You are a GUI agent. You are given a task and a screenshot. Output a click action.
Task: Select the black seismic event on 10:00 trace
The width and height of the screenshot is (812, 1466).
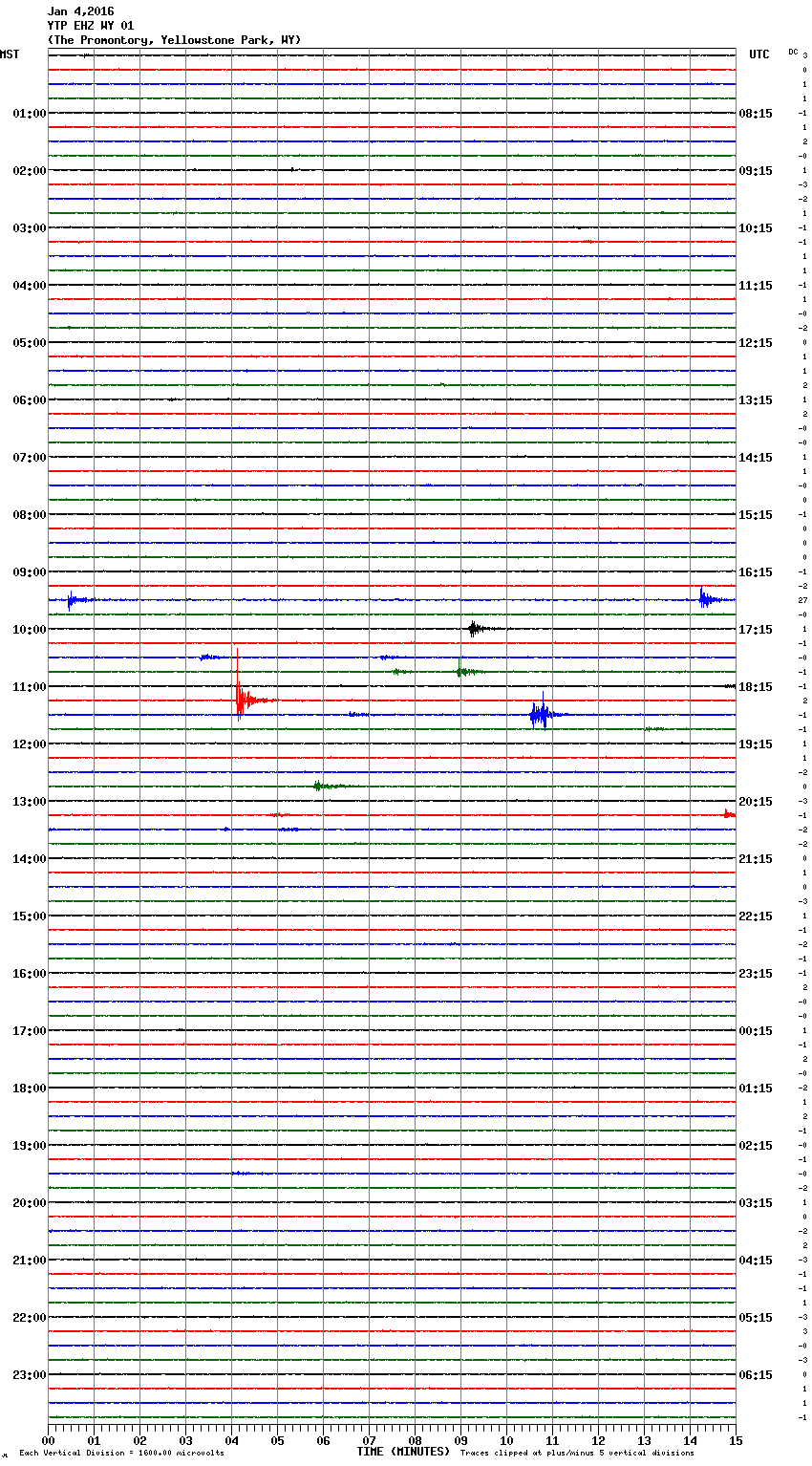click(475, 628)
